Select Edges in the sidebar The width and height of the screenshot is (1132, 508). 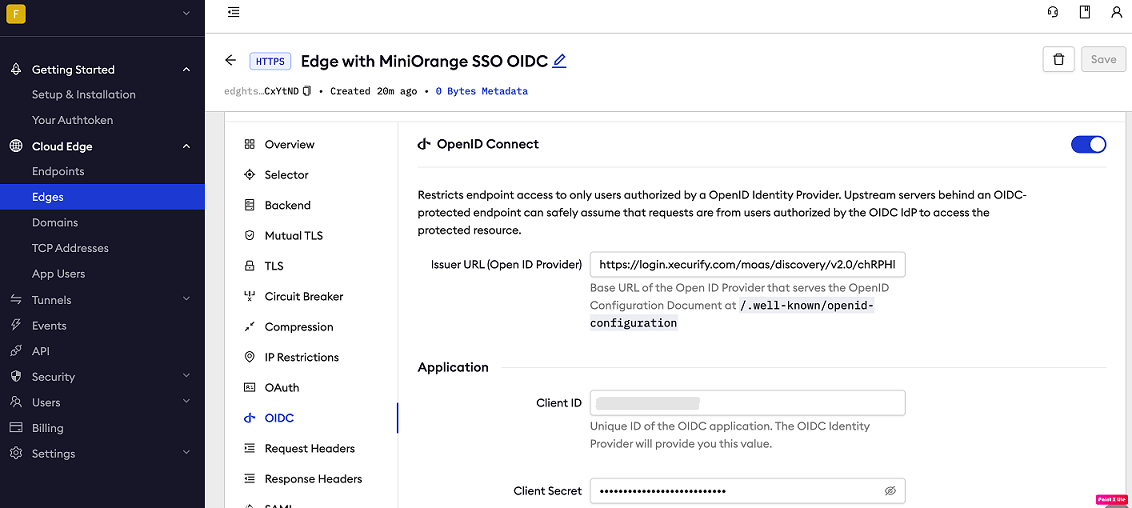point(103,197)
